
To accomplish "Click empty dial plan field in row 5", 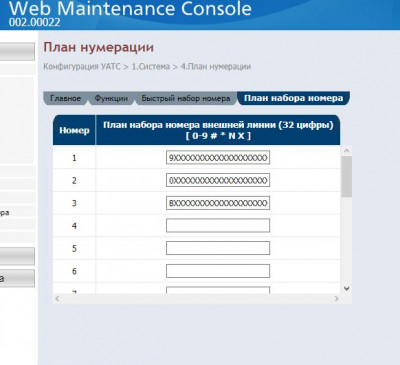I will point(218,248).
